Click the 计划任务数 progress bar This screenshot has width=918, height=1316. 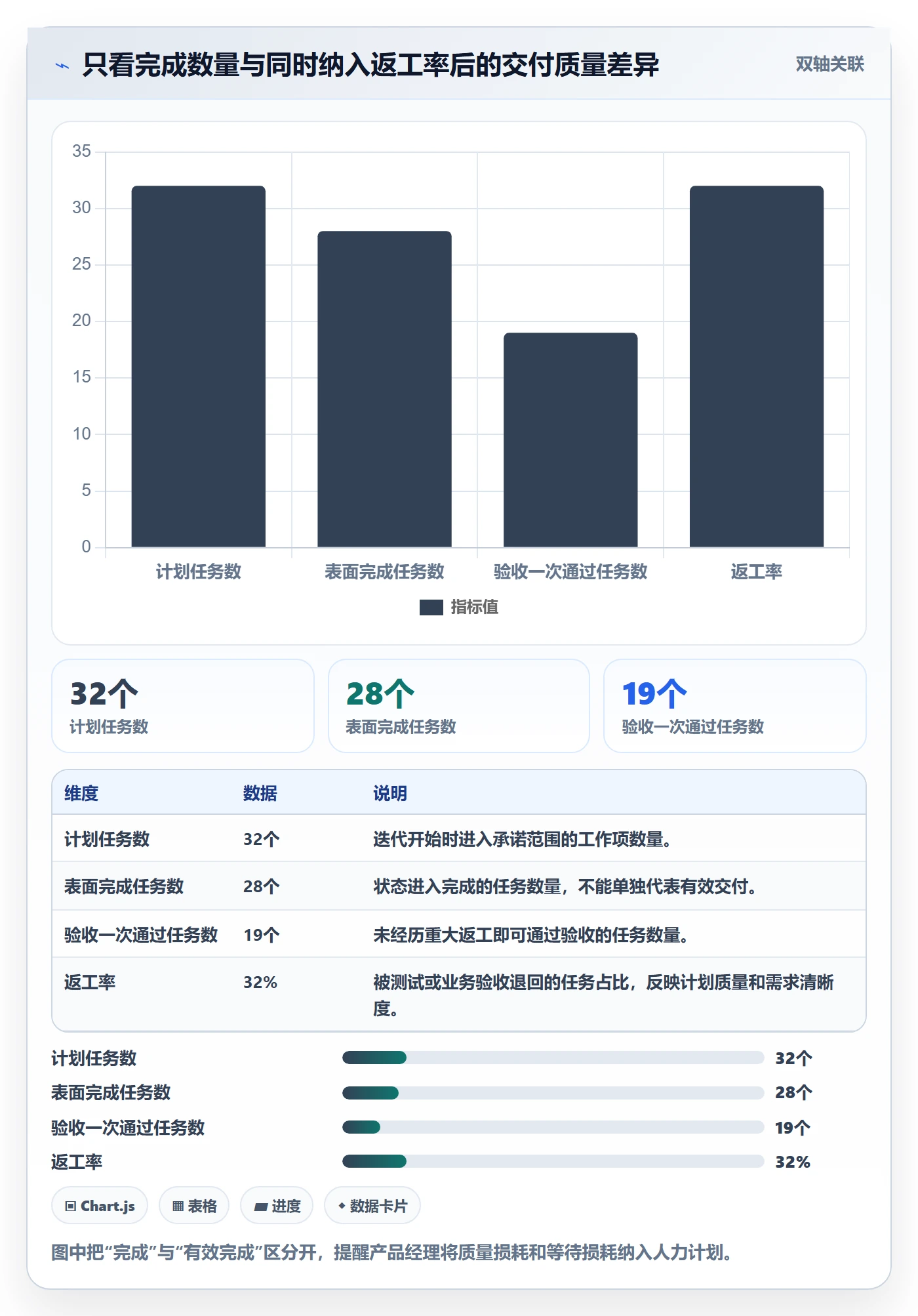[553, 1058]
